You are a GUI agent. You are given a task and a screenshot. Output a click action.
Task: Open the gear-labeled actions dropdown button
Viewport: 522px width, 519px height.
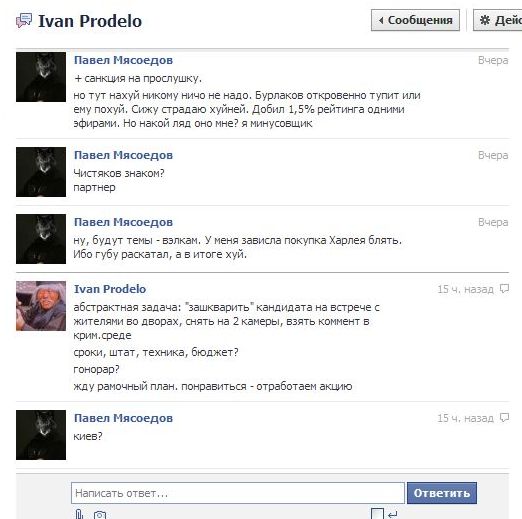coord(498,20)
